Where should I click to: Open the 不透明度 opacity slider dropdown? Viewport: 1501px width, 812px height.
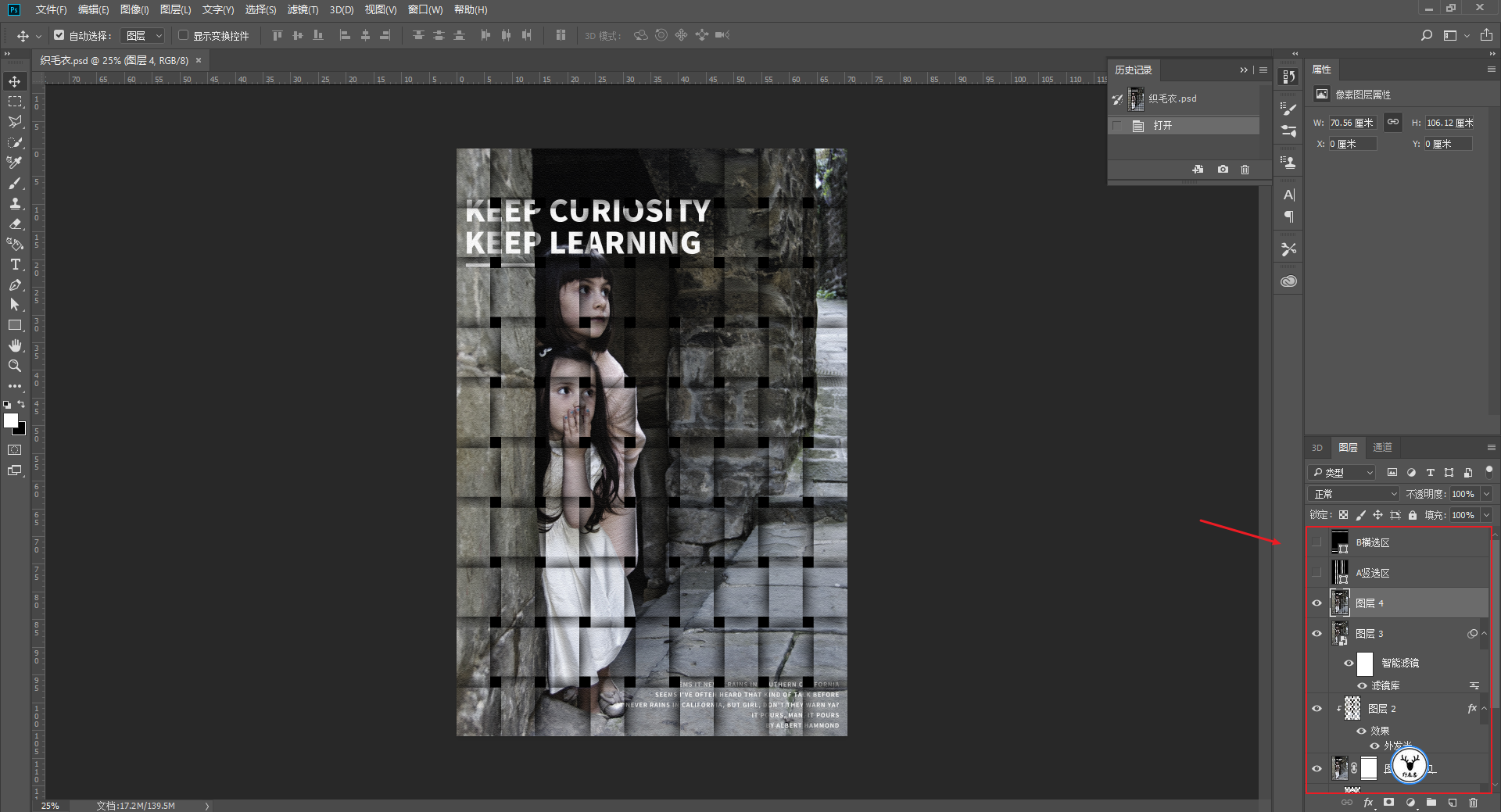click(1487, 494)
